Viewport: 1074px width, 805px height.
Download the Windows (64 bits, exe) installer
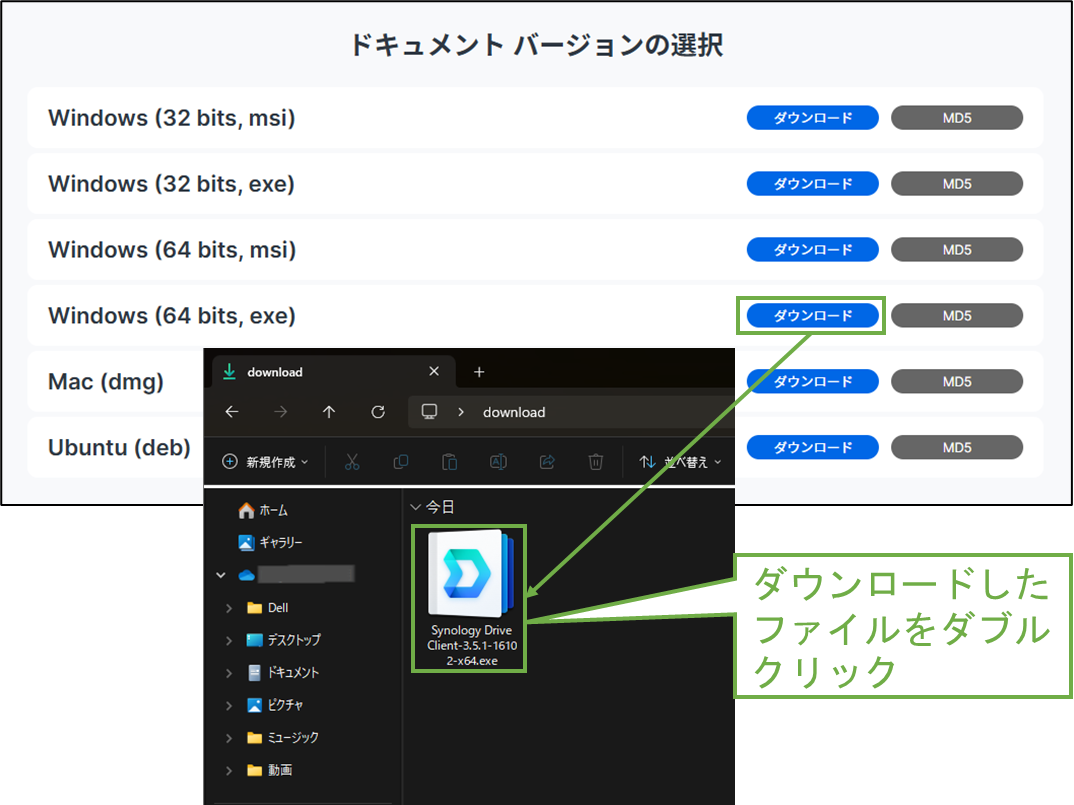tap(812, 315)
